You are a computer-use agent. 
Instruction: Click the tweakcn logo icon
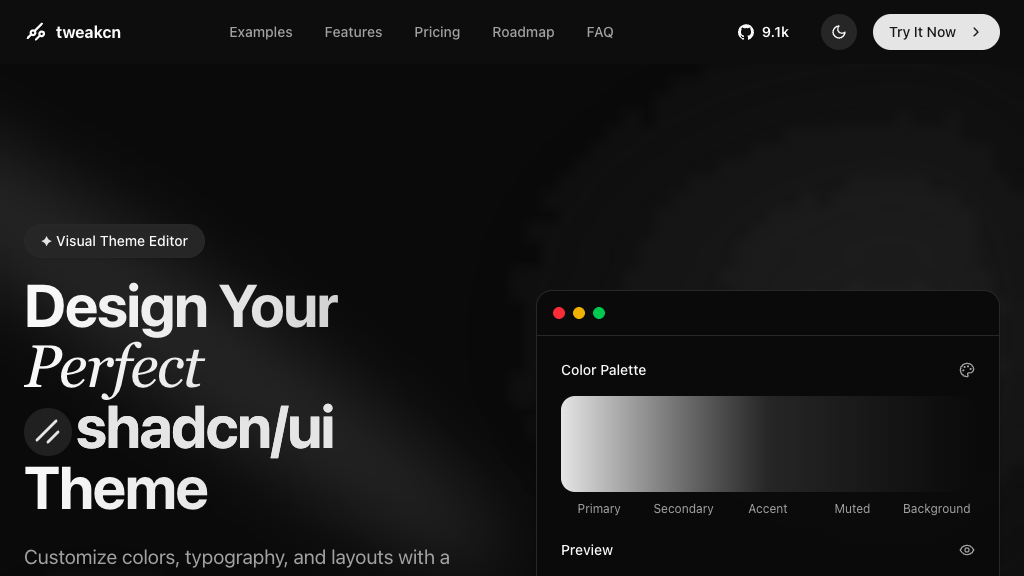tap(36, 32)
